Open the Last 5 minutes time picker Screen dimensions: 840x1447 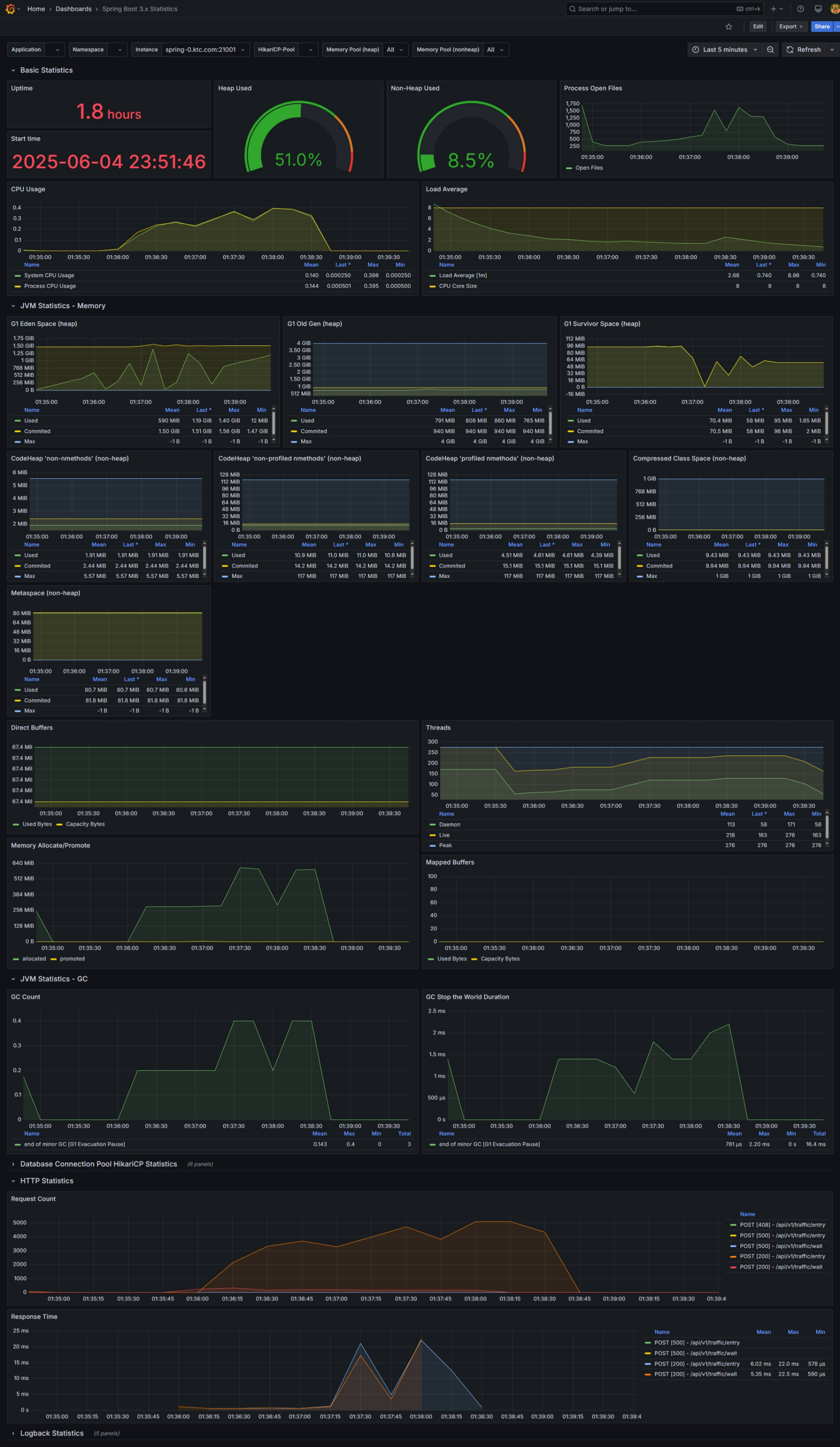tap(725, 49)
